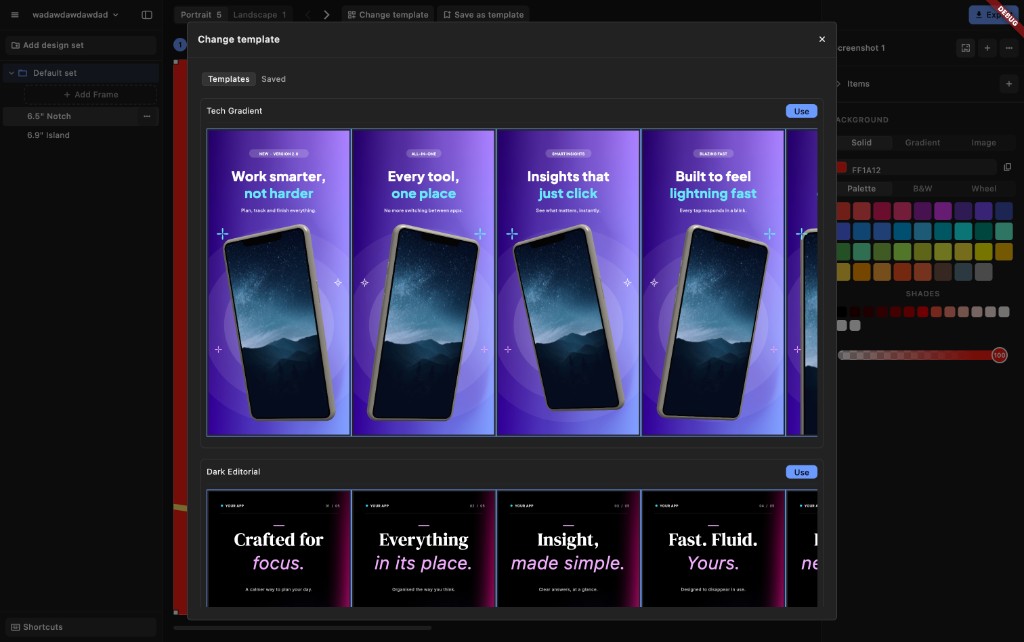Viewport: 1024px width, 642px height.
Task: Copy the FF1A12 hex color value
Action: coord(1007,167)
